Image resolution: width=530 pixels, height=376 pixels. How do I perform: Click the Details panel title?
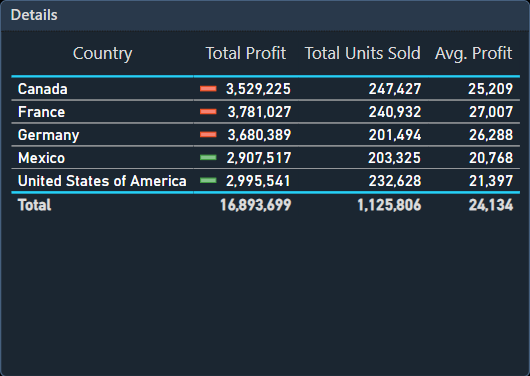pos(34,15)
